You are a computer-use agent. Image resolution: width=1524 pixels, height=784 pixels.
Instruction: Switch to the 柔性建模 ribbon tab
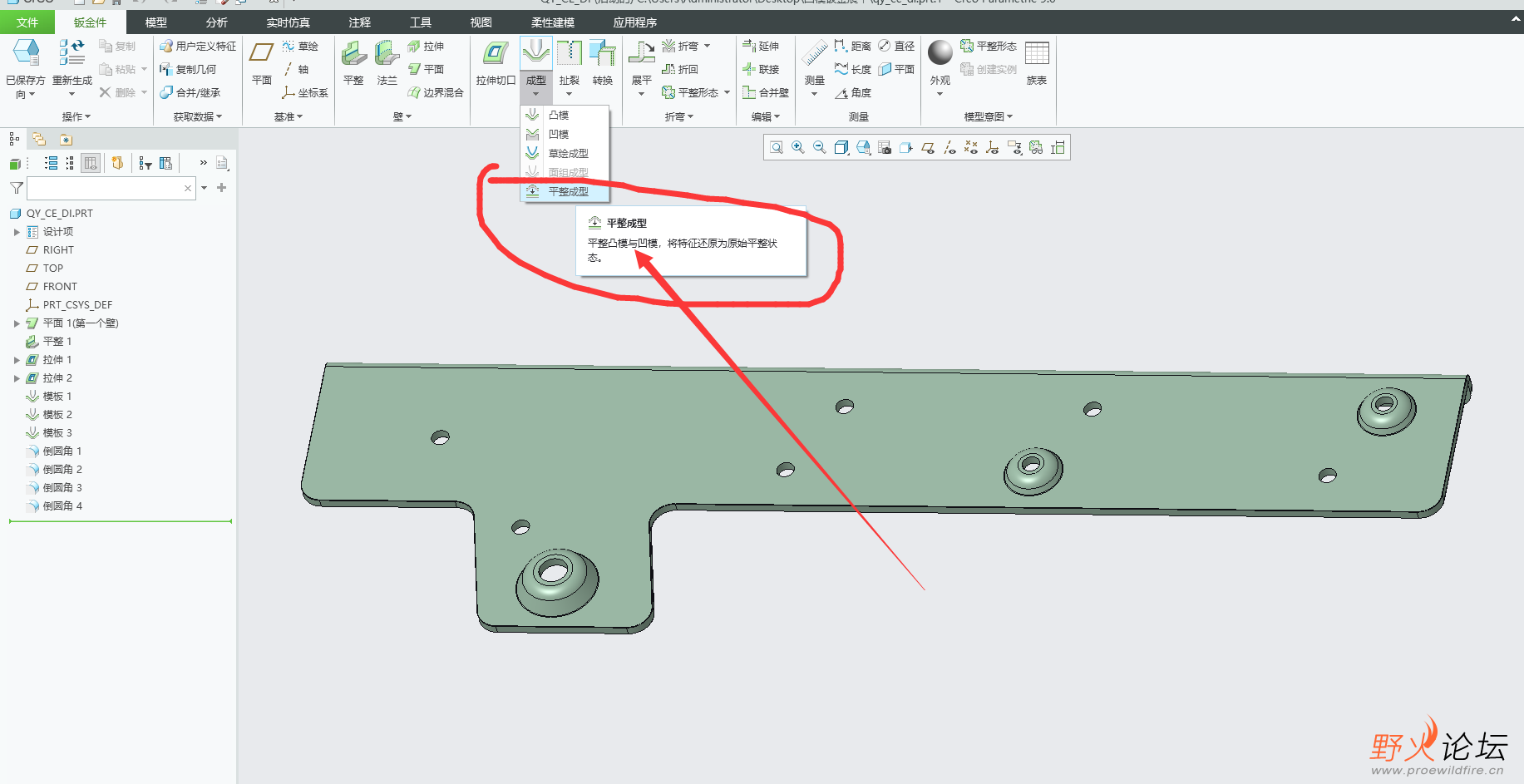553,22
